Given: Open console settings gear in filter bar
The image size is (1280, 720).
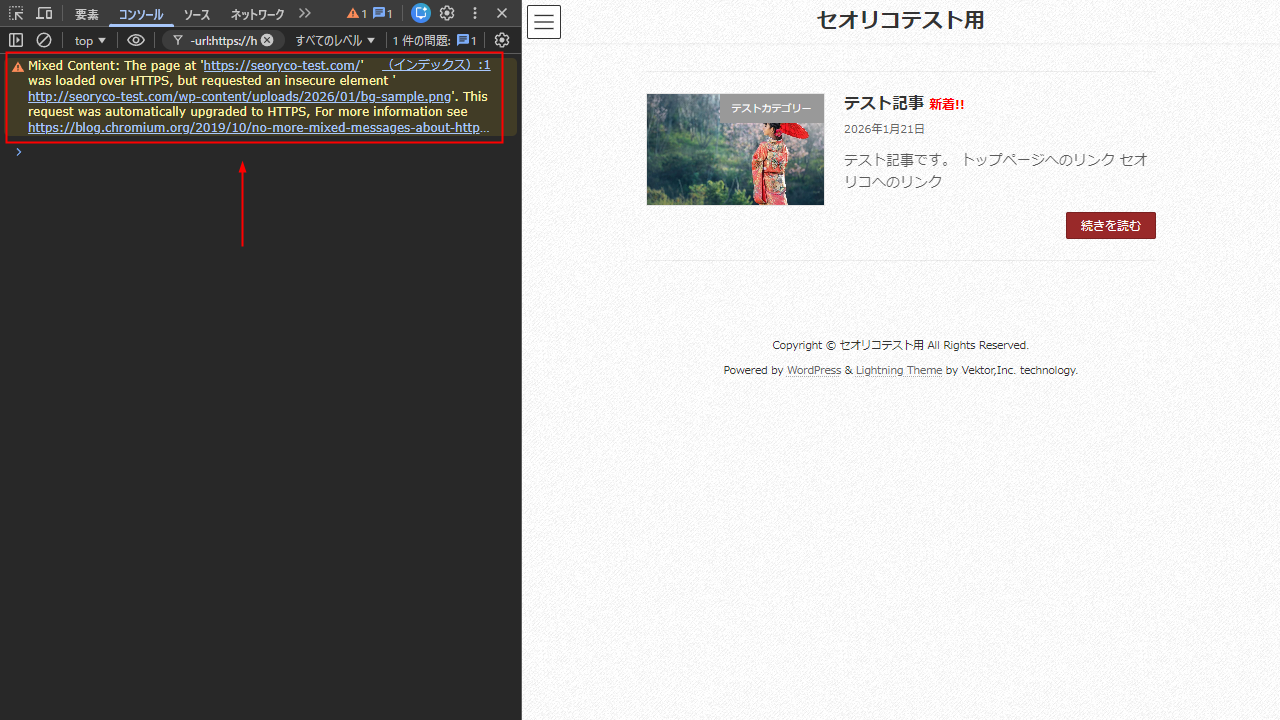Looking at the screenshot, I should (502, 40).
